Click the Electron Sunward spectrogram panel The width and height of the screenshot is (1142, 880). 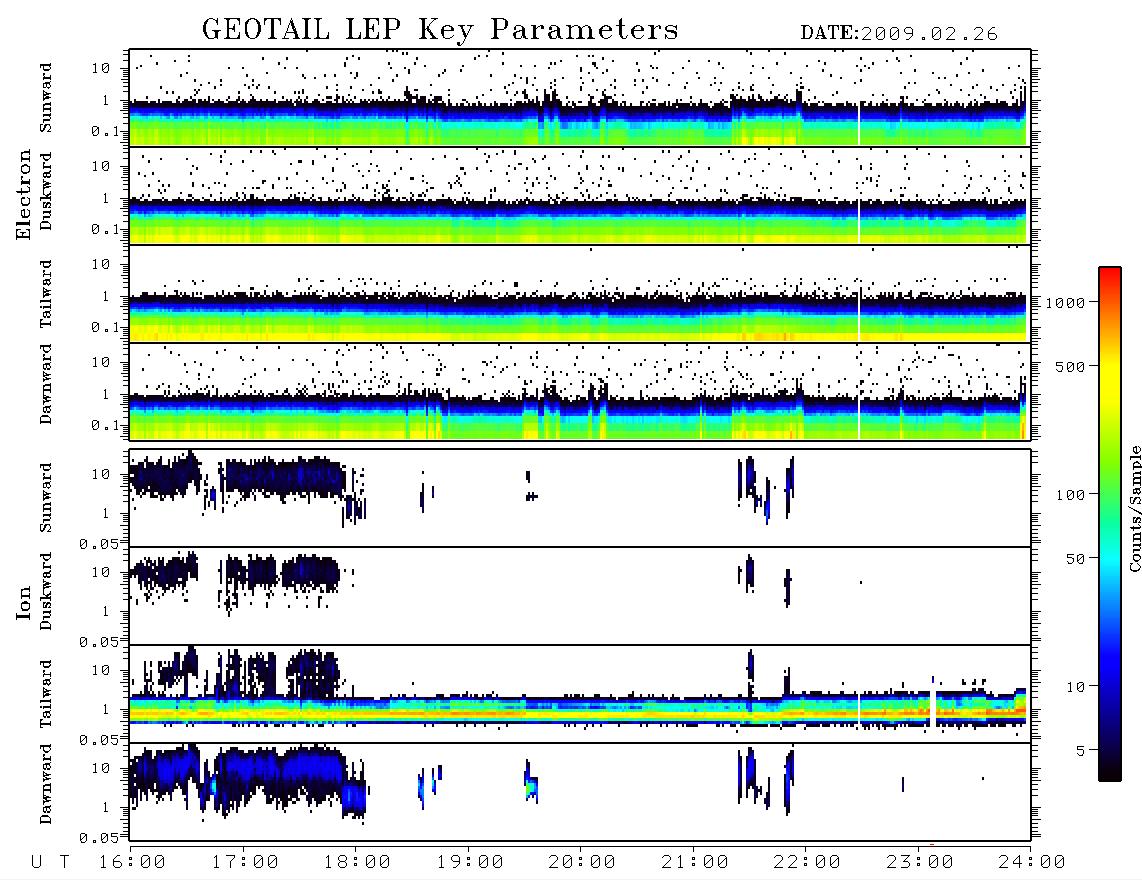coord(580,98)
